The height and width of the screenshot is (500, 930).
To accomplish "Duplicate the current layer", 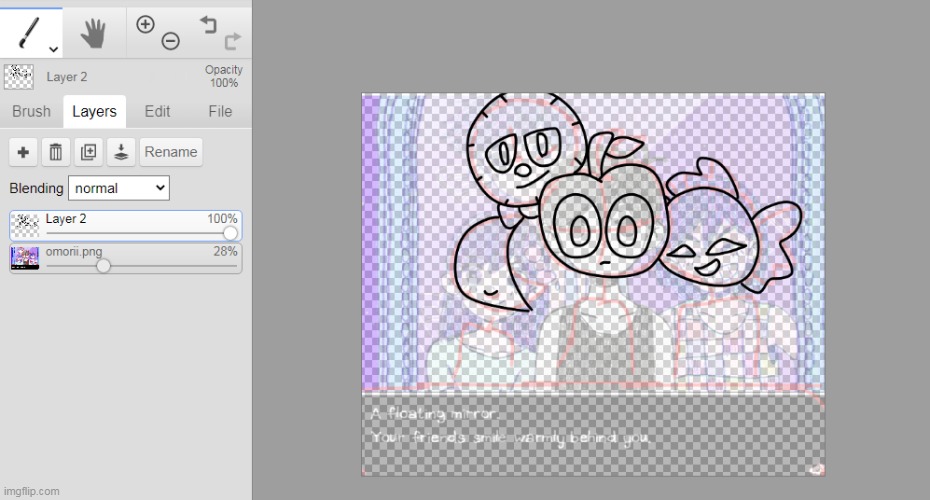I will pyautogui.click(x=88, y=152).
